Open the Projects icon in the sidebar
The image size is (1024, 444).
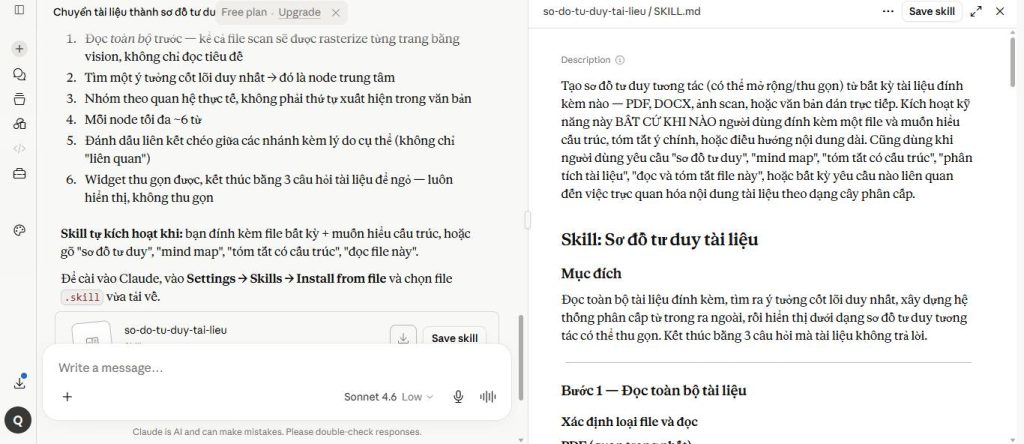click(19, 99)
